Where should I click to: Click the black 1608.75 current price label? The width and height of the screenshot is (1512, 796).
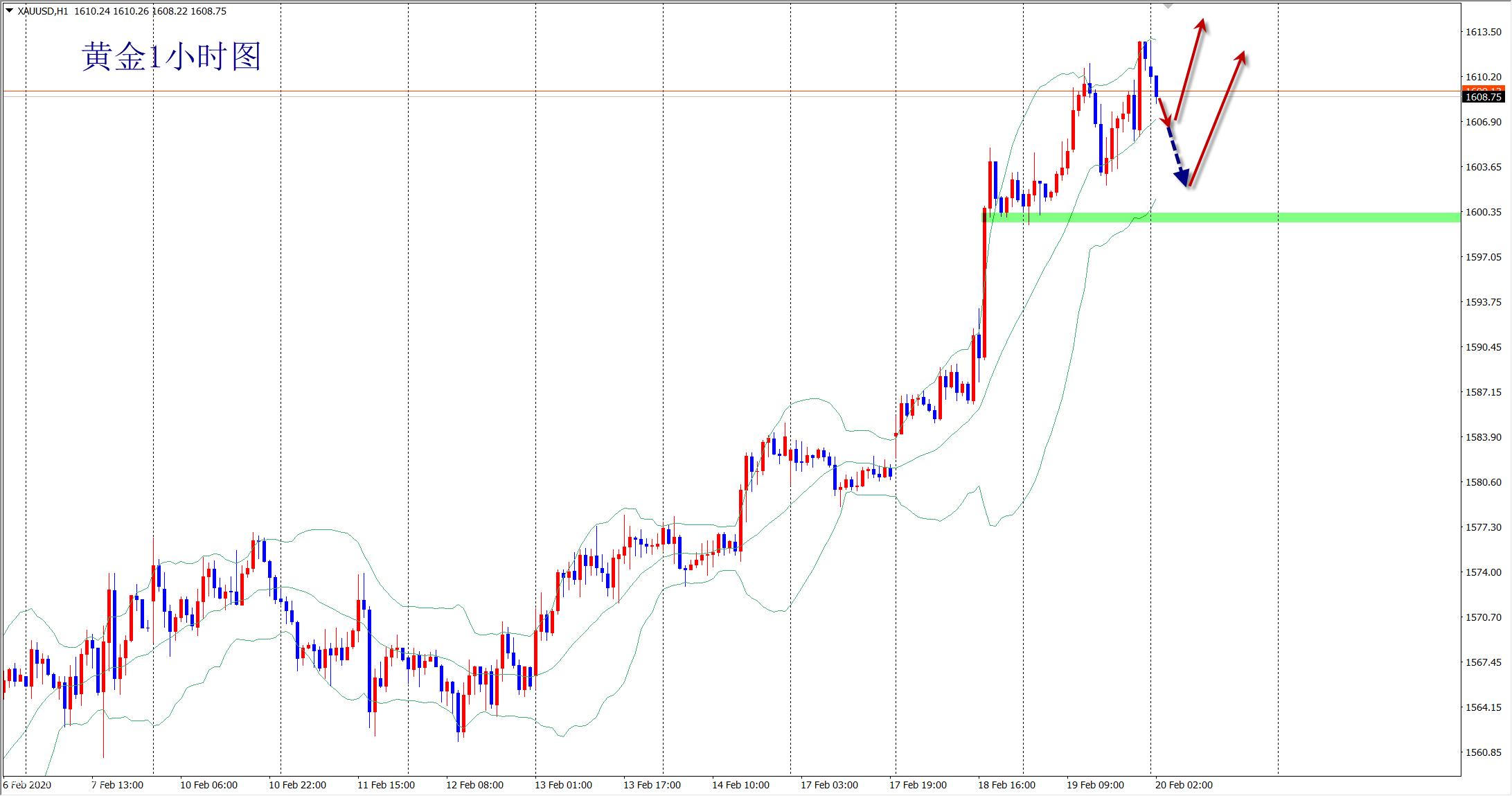pyautogui.click(x=1483, y=98)
